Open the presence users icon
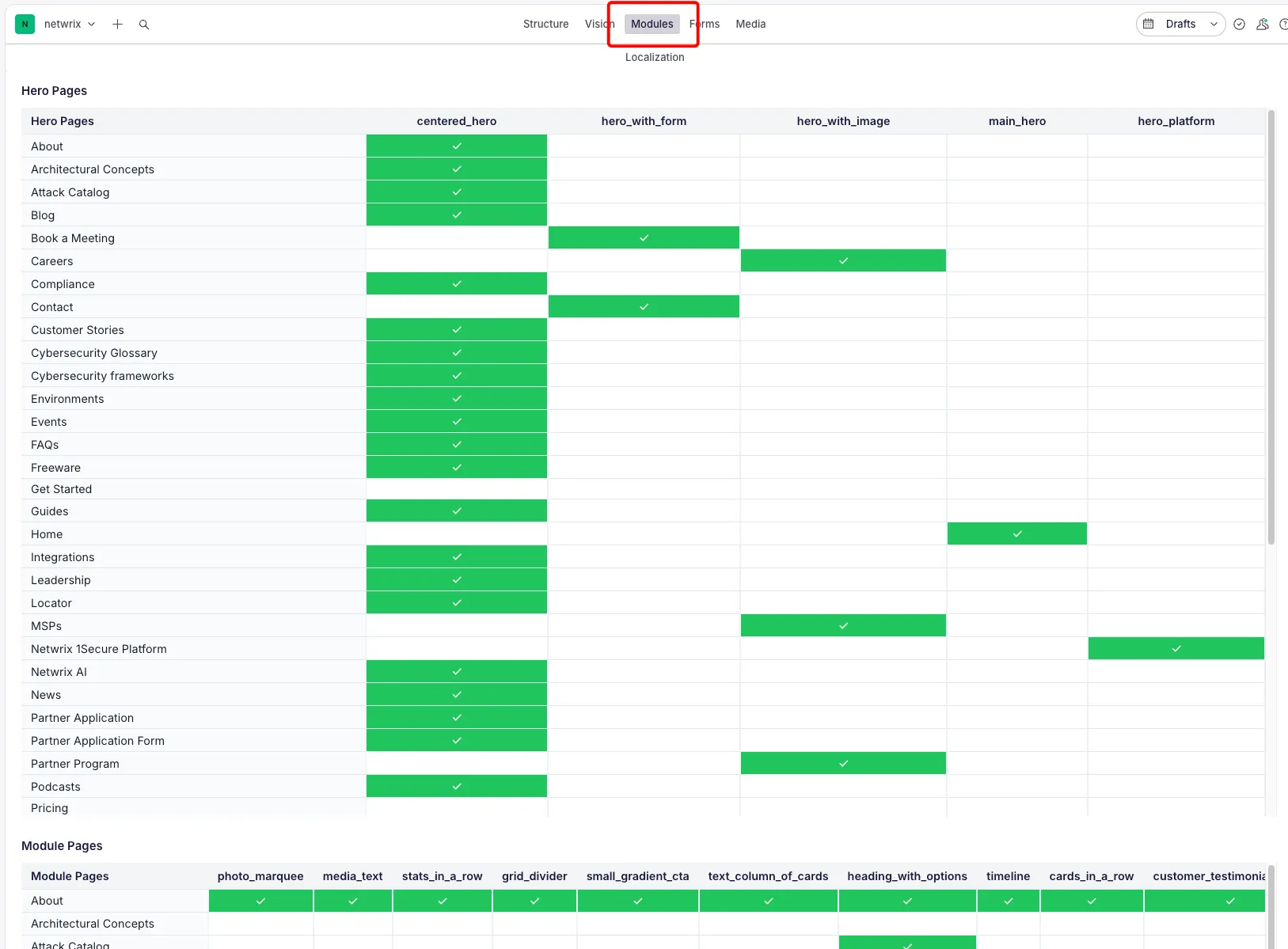This screenshot has height=949, width=1288. coord(1263,24)
